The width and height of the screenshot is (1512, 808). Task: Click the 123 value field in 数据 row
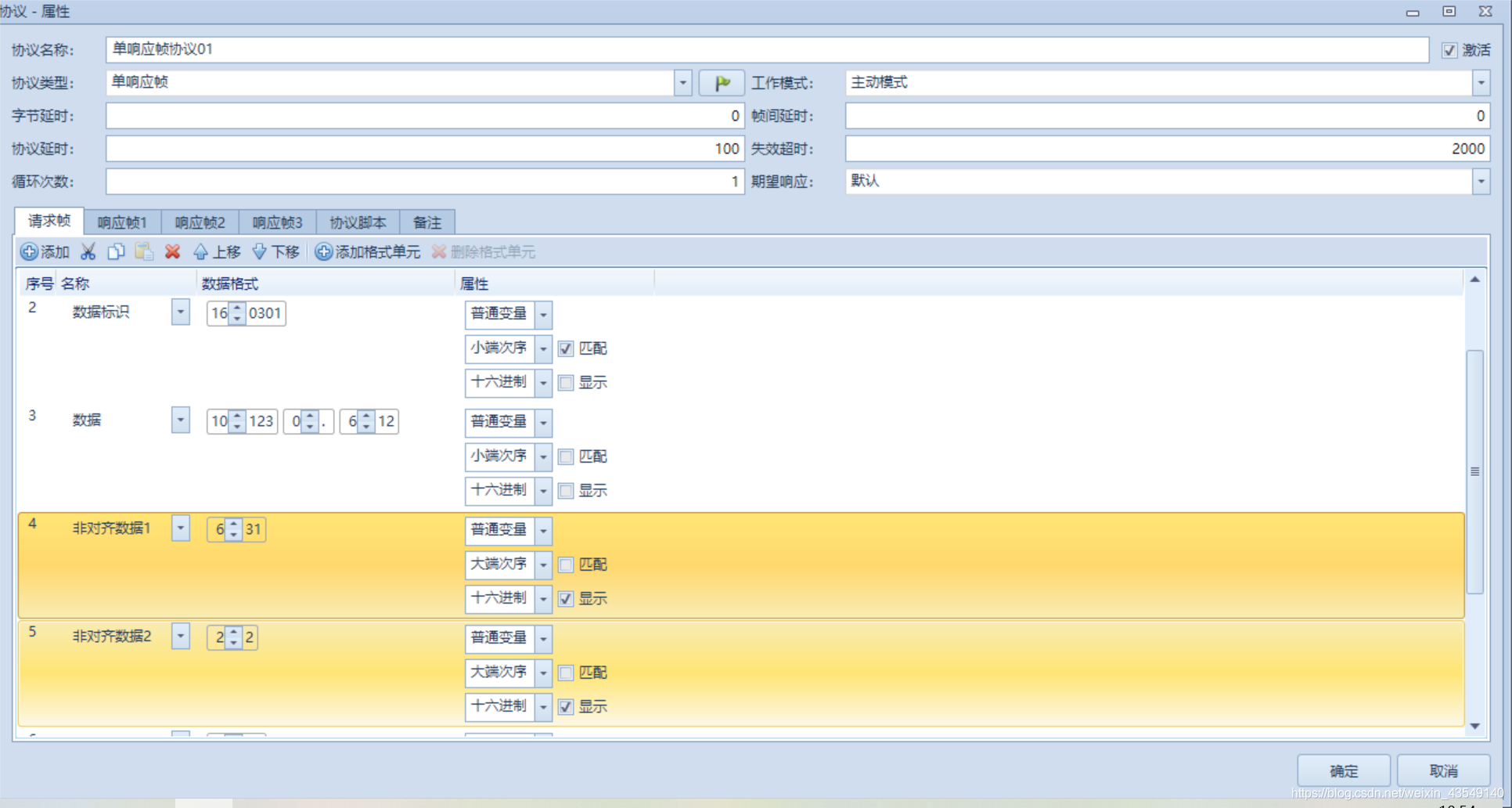coord(261,421)
